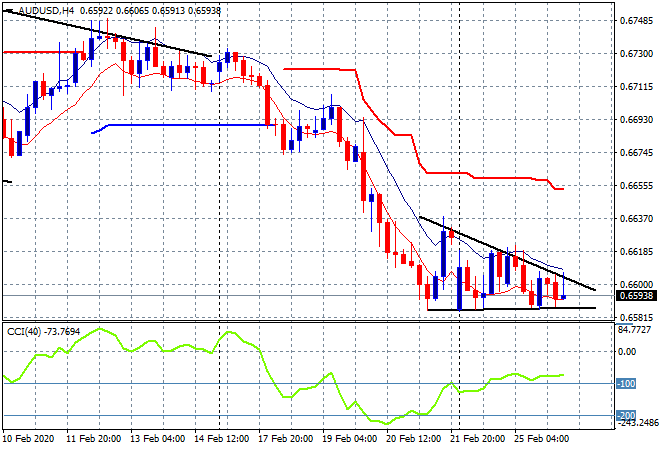Select the 0.66185 price axis label
Screen dimensions: 660x450
click(x=637, y=252)
